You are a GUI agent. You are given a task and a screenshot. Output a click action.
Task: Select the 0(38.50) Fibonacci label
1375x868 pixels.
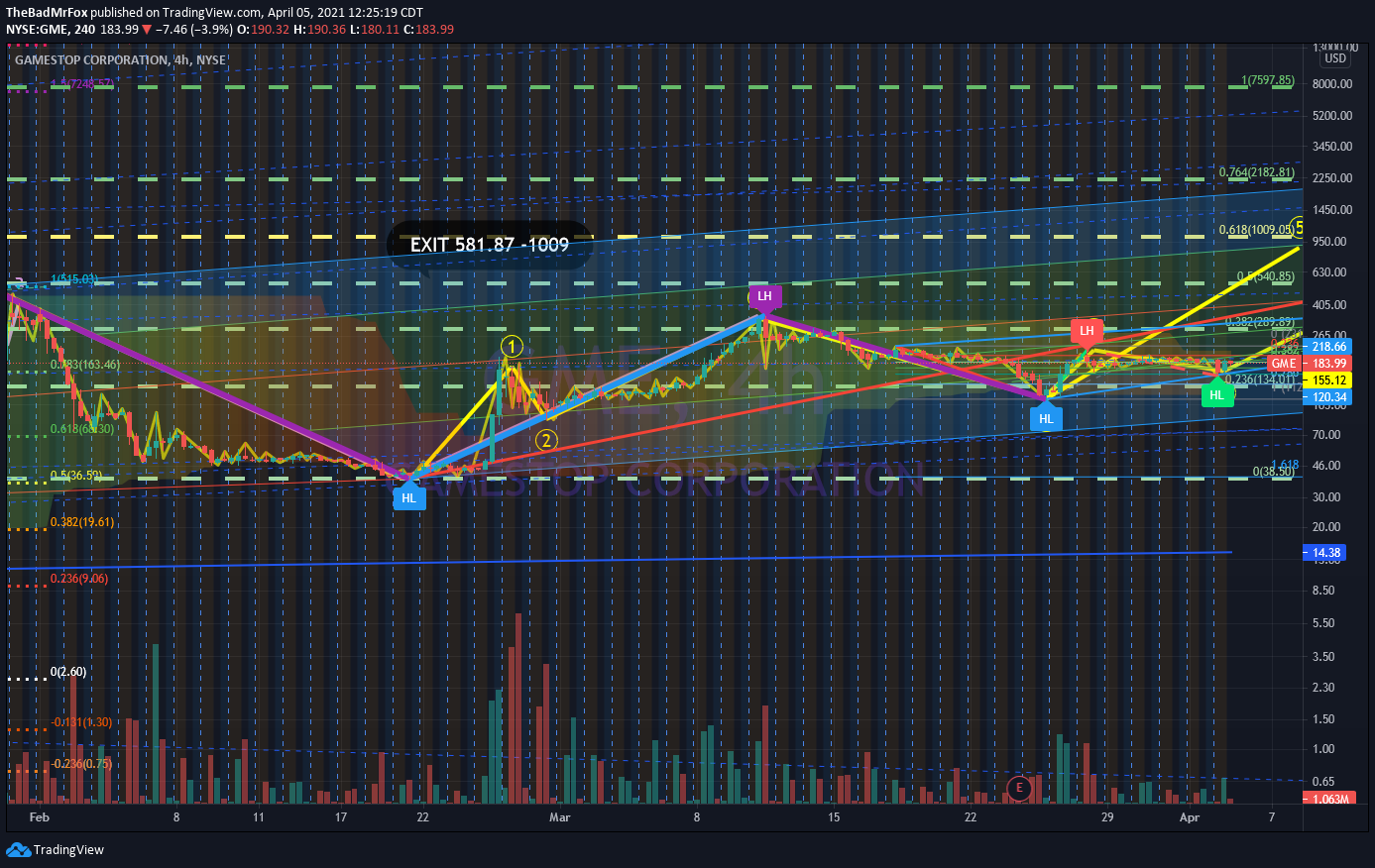tap(1273, 472)
